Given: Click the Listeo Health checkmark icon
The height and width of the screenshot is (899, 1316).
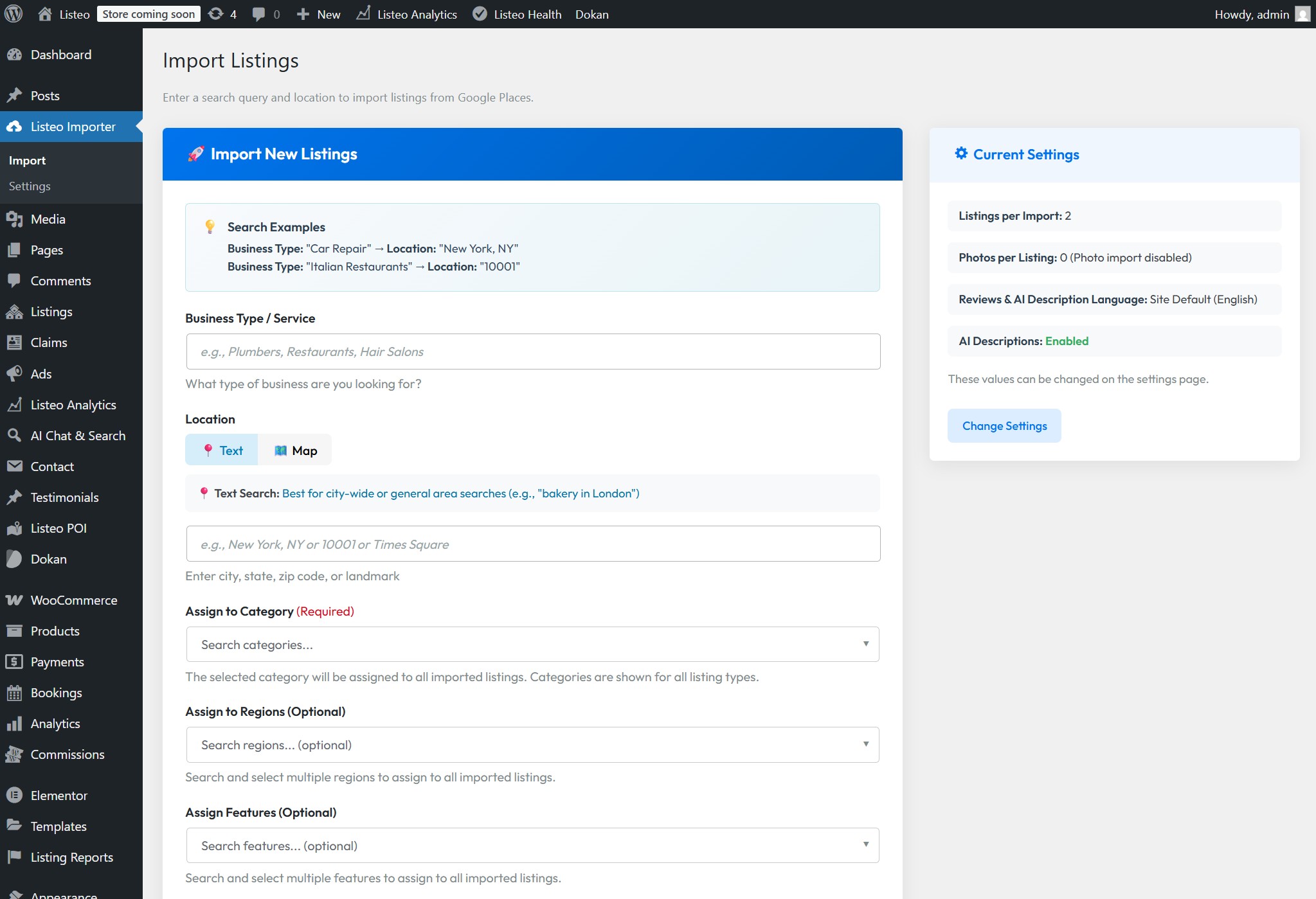Looking at the screenshot, I should coord(480,14).
